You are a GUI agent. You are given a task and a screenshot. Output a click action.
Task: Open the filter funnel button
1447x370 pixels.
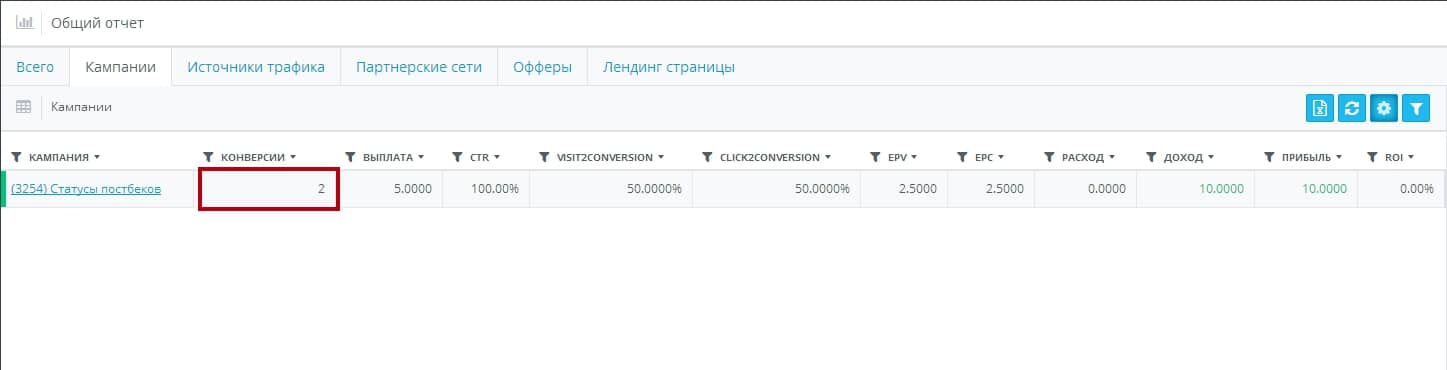click(x=1416, y=108)
